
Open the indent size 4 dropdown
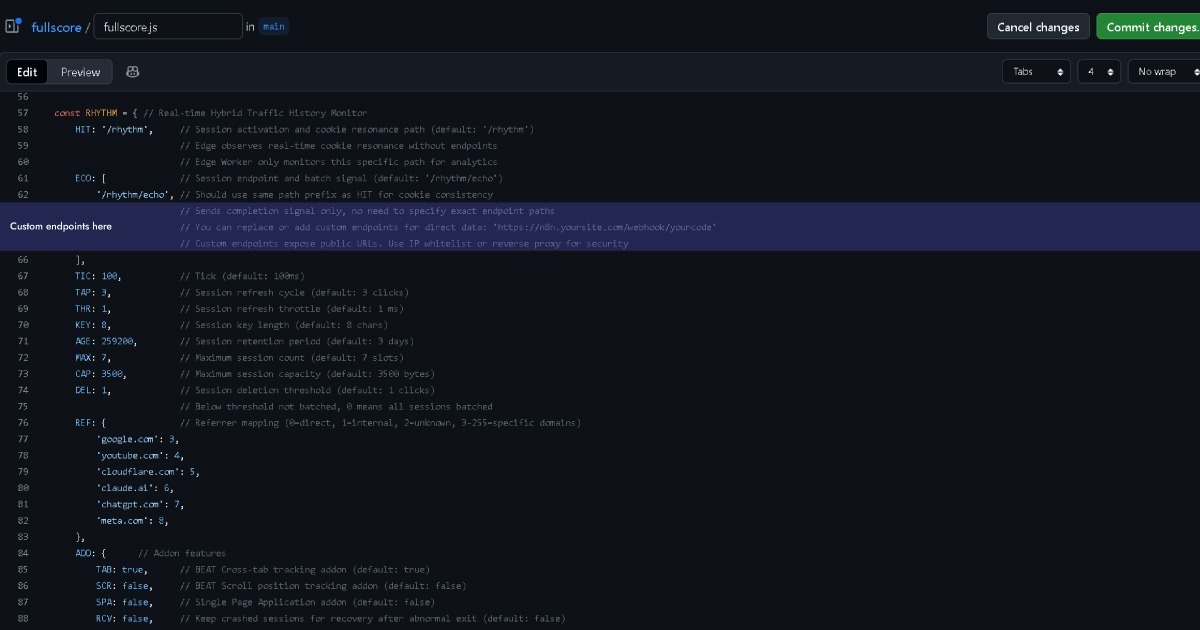1098,72
